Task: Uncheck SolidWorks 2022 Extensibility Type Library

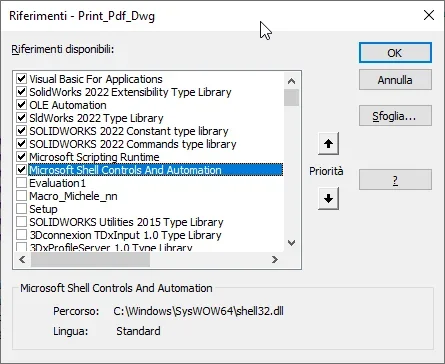Action: (21, 92)
